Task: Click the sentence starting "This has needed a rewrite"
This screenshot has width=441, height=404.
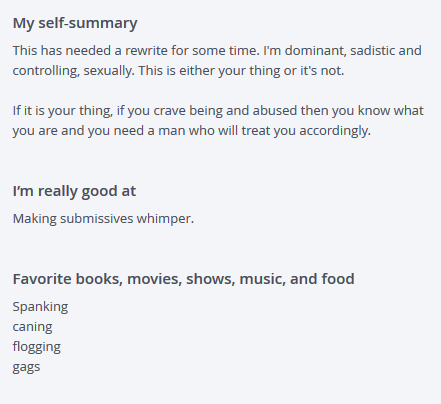Action: 136,51
